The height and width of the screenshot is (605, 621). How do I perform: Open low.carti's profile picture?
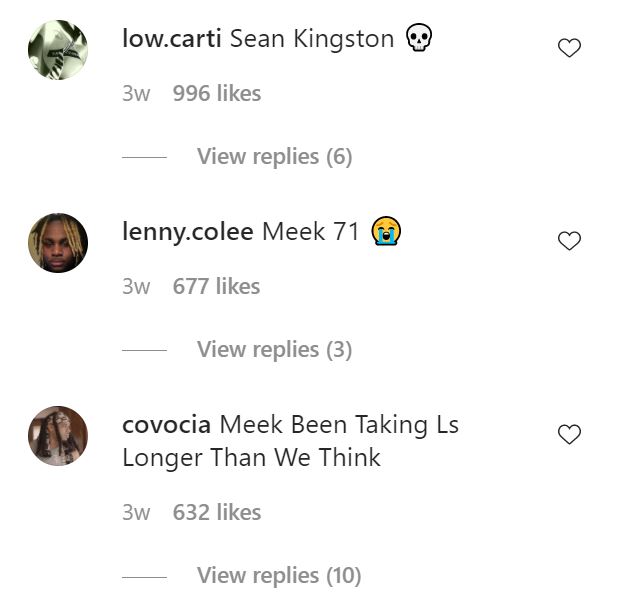coord(58,50)
